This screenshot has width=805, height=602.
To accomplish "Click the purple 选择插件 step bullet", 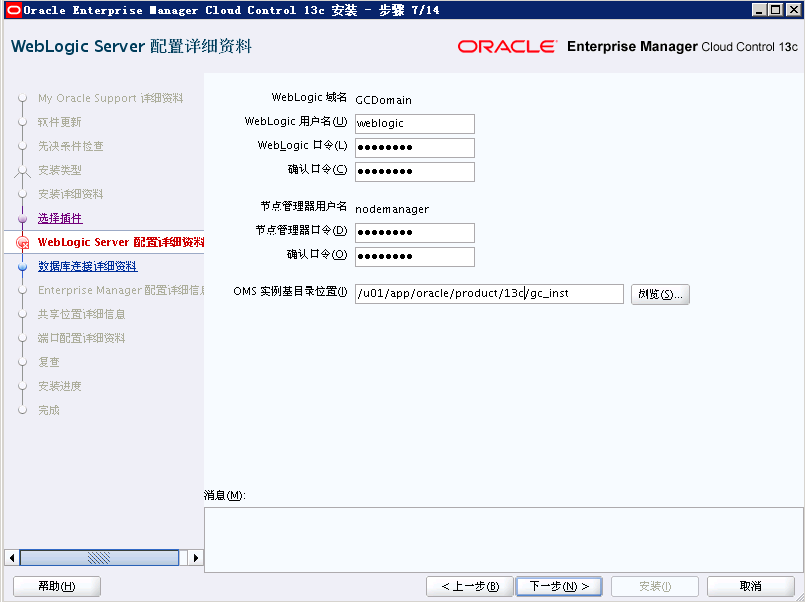I will tap(22, 219).
